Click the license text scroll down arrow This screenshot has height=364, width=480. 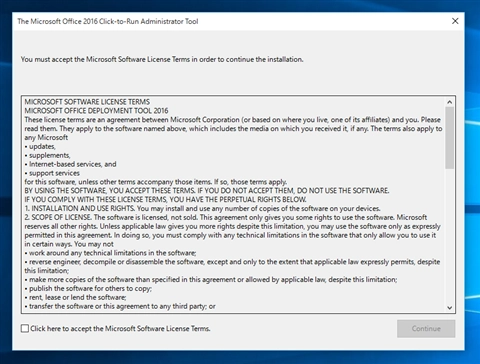click(449, 308)
